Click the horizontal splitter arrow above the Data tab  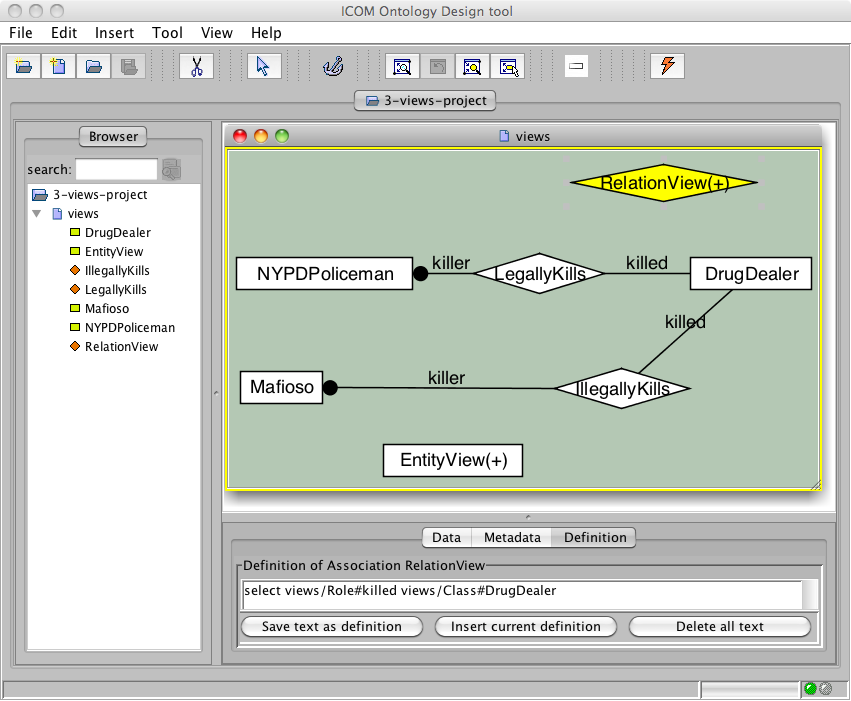click(x=528, y=517)
